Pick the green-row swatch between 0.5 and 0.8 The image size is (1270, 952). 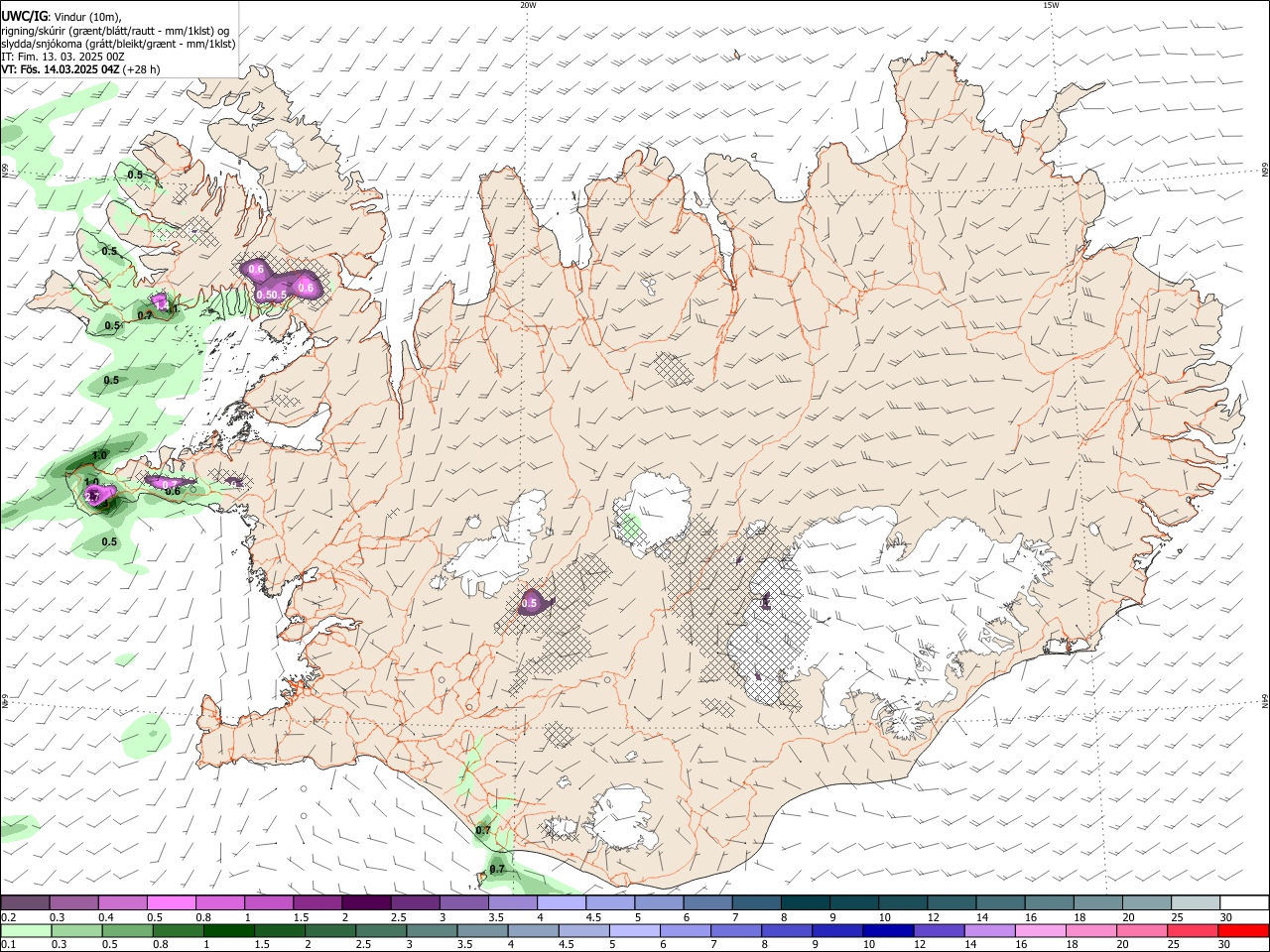point(127,930)
